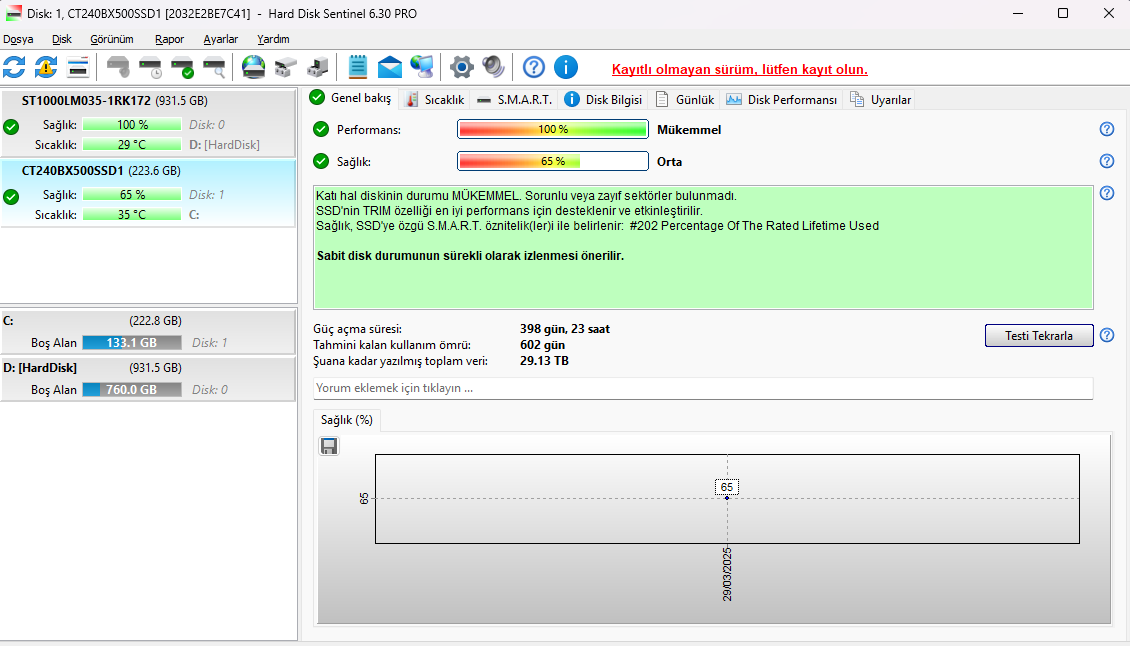Click the disk with clock icon
The image size is (1130, 646).
point(150,67)
